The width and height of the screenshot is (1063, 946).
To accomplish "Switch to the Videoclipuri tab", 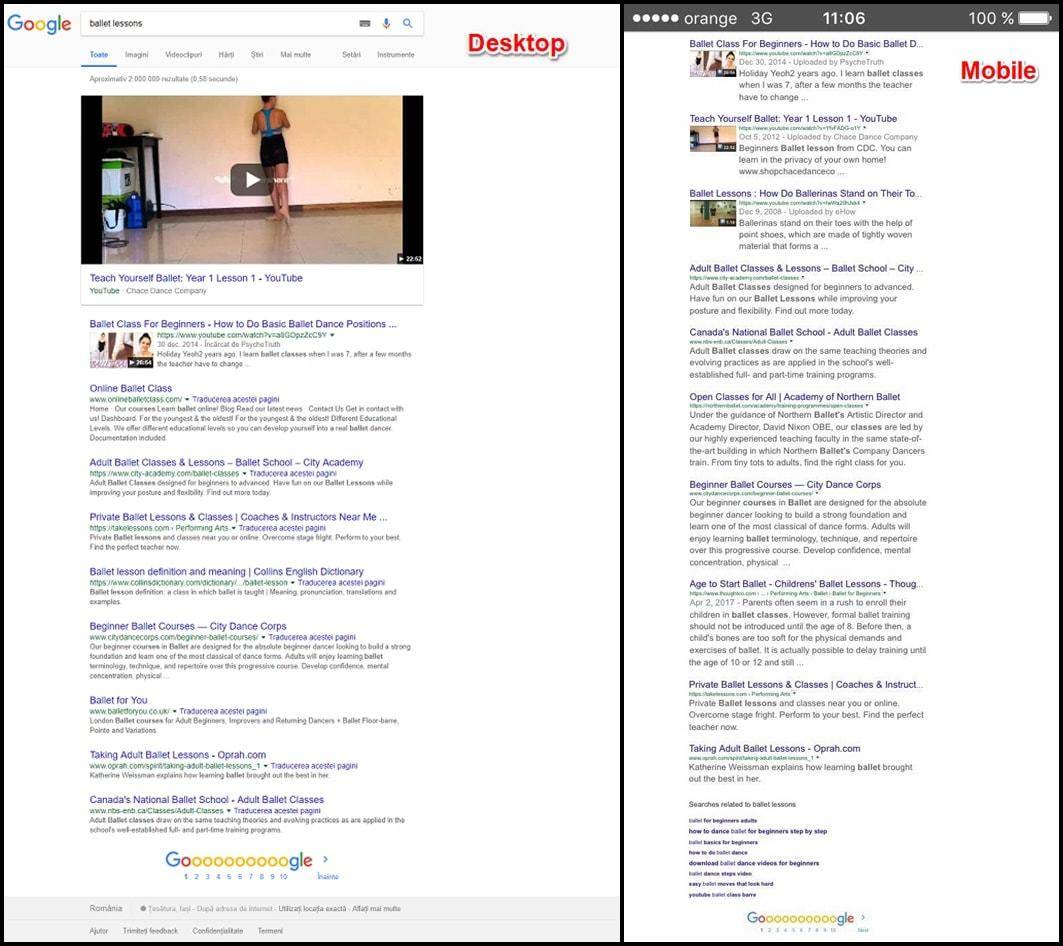I will (184, 55).
